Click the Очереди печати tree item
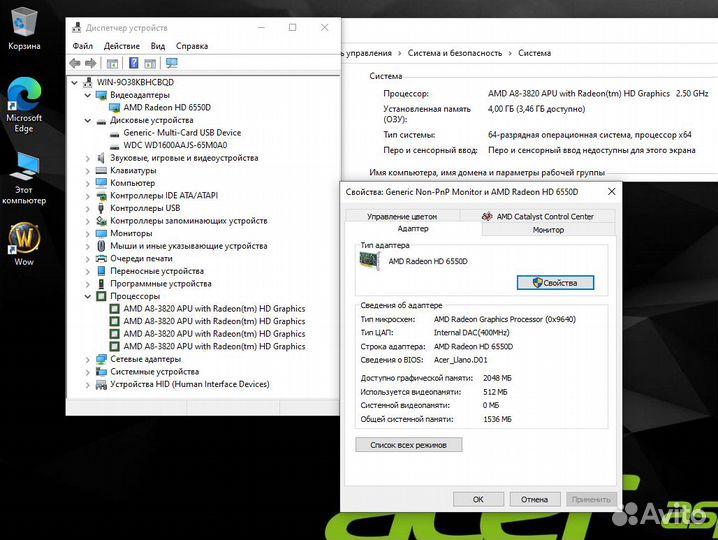This screenshot has width=718, height=540. [x=141, y=259]
